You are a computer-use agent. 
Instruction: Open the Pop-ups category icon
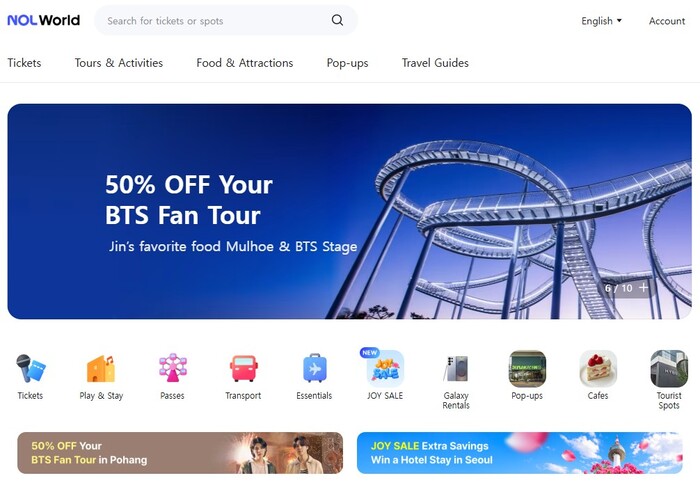(x=527, y=369)
